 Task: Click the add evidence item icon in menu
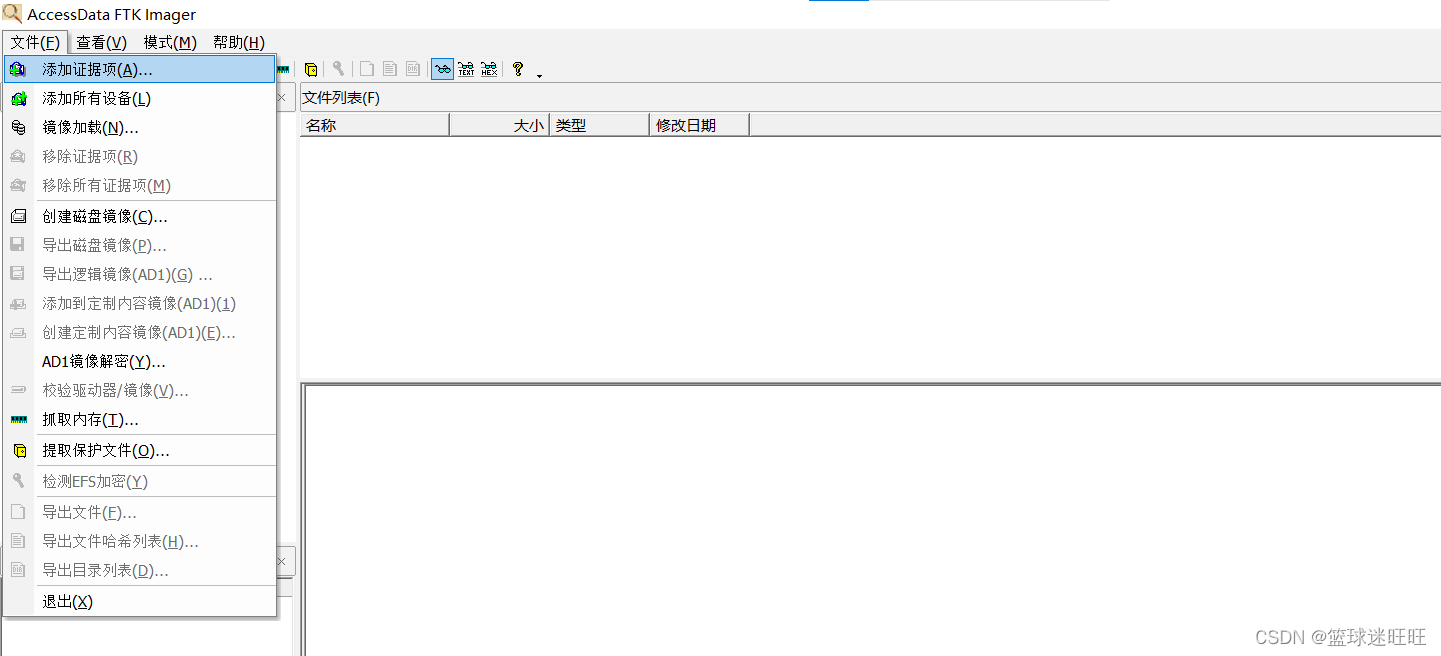coord(18,69)
